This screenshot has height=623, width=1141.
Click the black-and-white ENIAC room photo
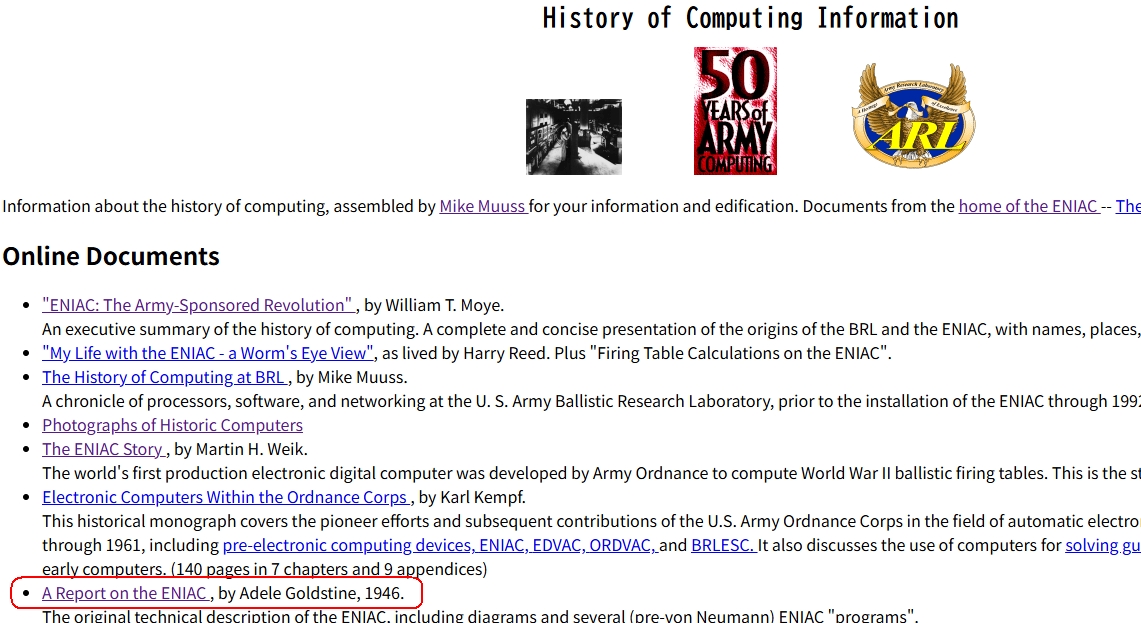573,137
